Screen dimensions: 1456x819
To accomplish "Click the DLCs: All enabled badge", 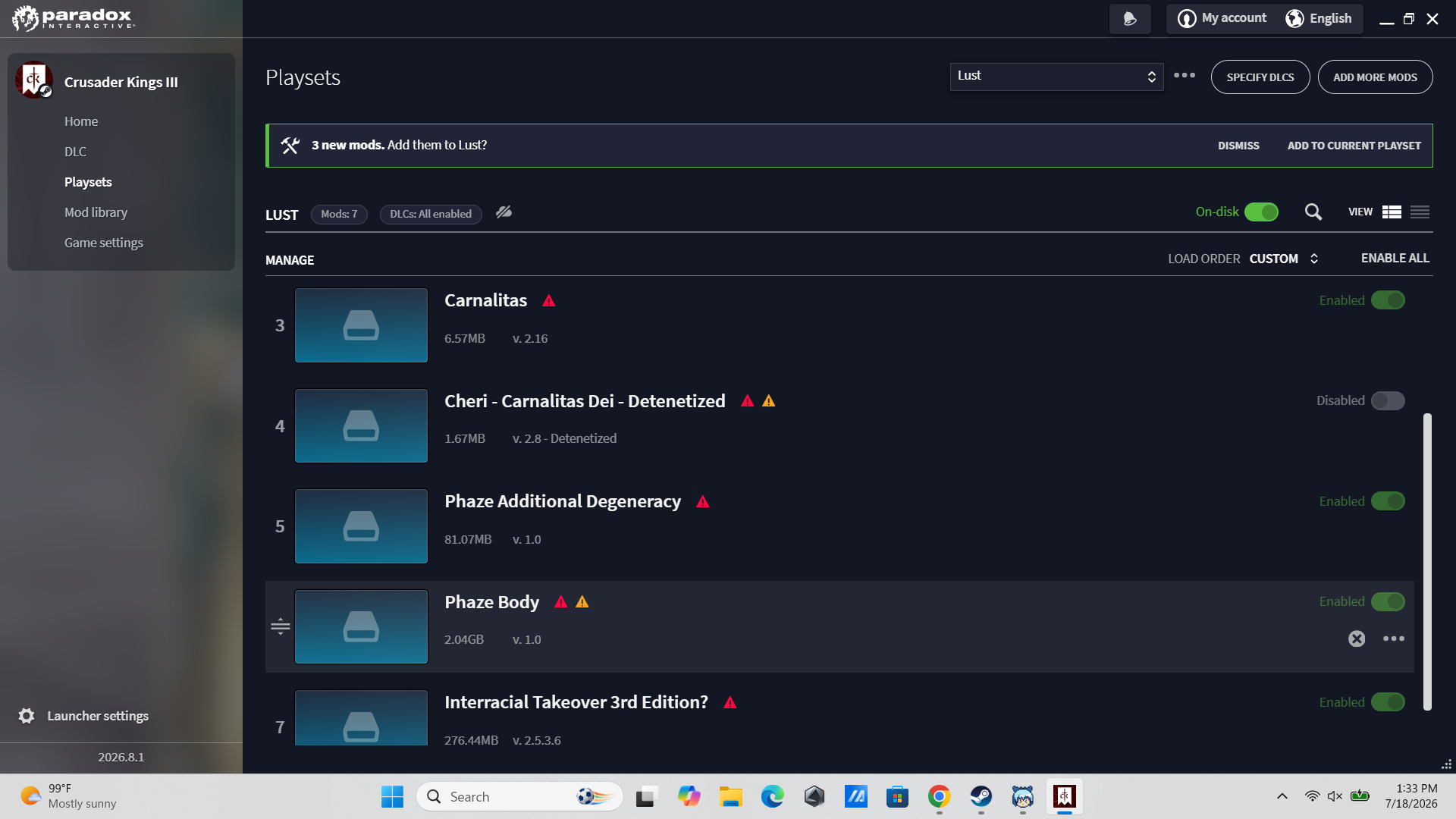I will (431, 215).
